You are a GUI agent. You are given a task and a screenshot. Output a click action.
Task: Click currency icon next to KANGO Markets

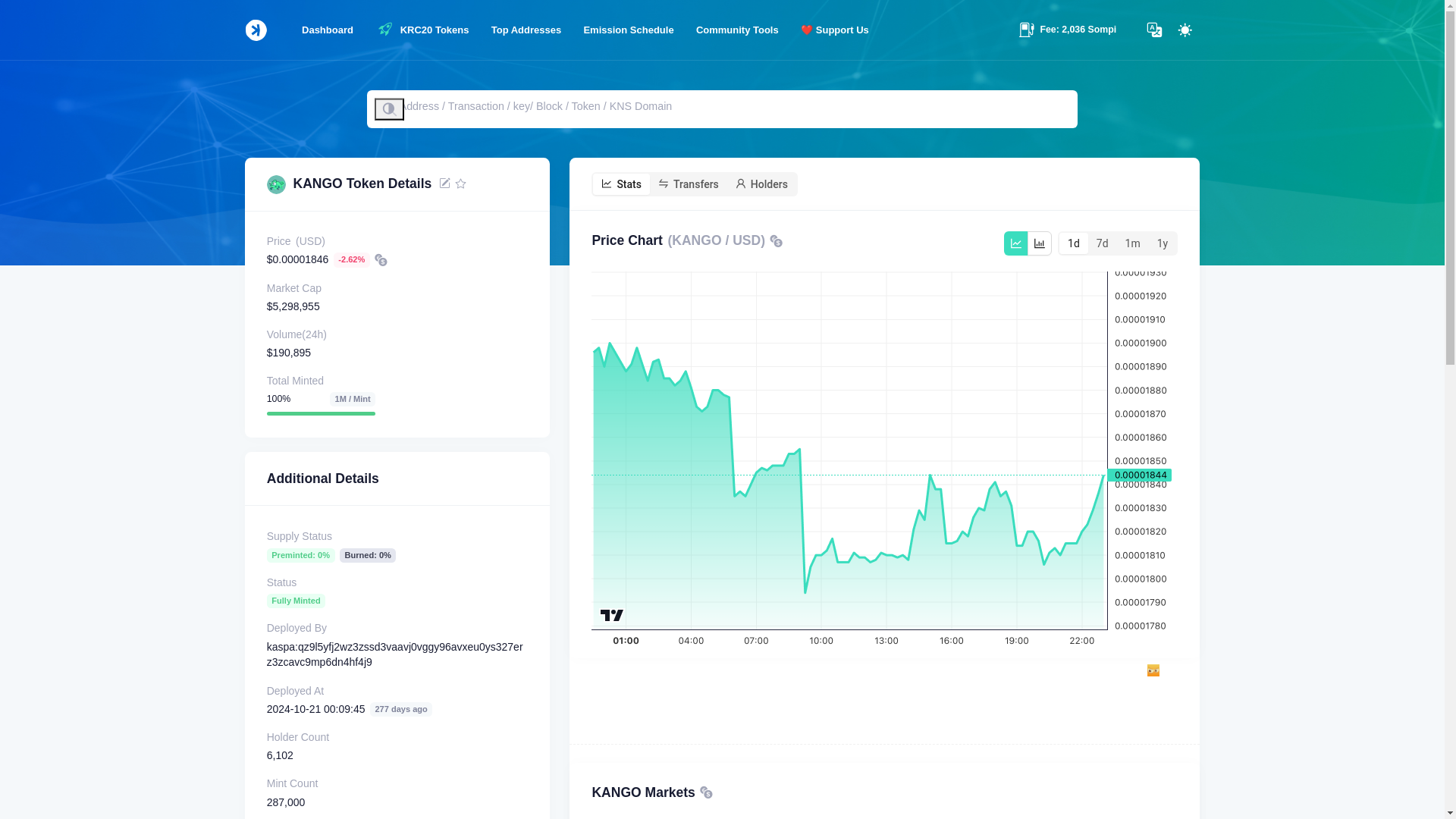tap(706, 792)
